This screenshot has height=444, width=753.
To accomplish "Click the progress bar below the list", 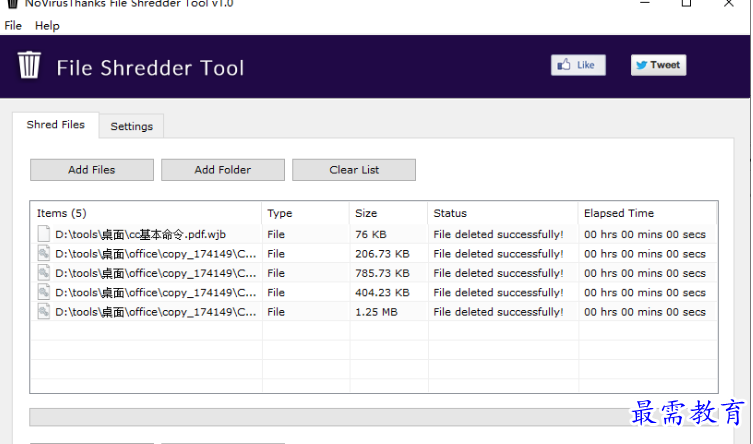I will 374,417.
